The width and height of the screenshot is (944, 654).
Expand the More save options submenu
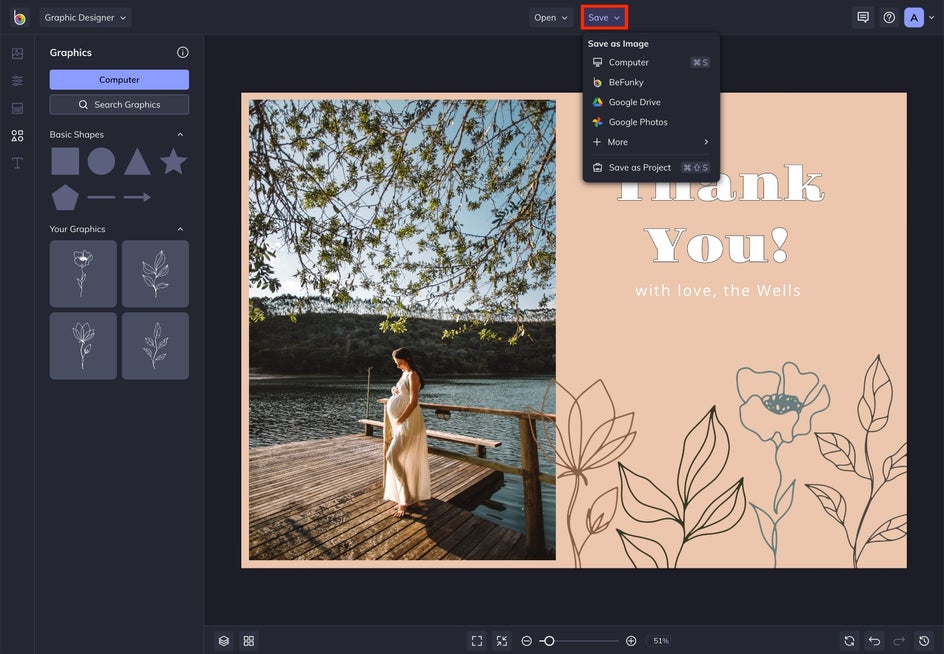651,142
